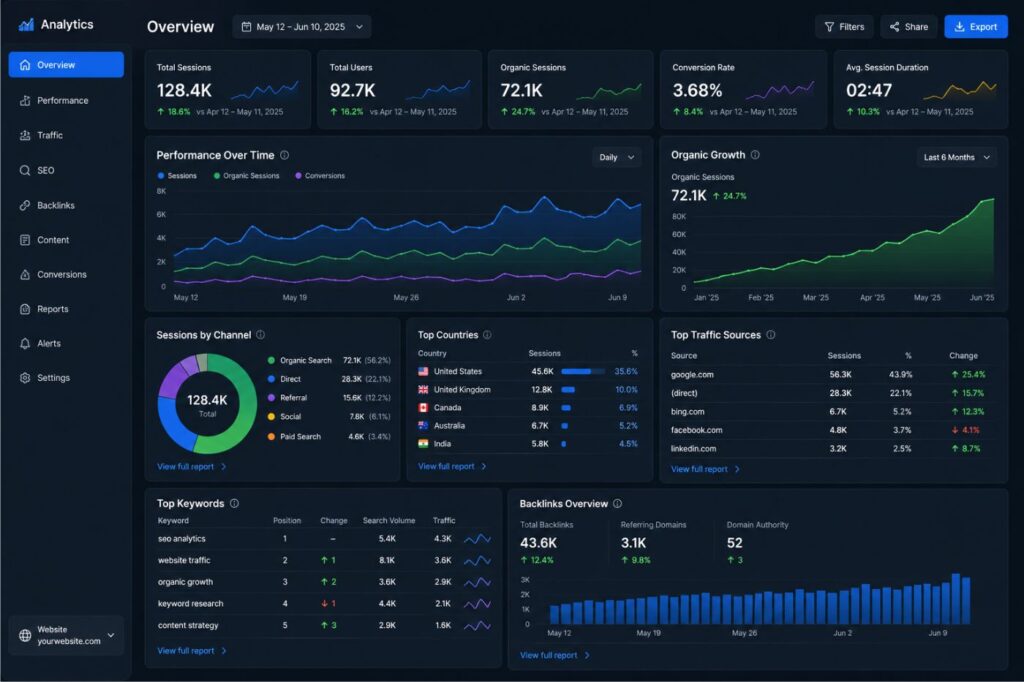Screen dimensions: 1024x682
Task: Click the Conversion Rate summary card
Action: pyautogui.click(x=743, y=89)
